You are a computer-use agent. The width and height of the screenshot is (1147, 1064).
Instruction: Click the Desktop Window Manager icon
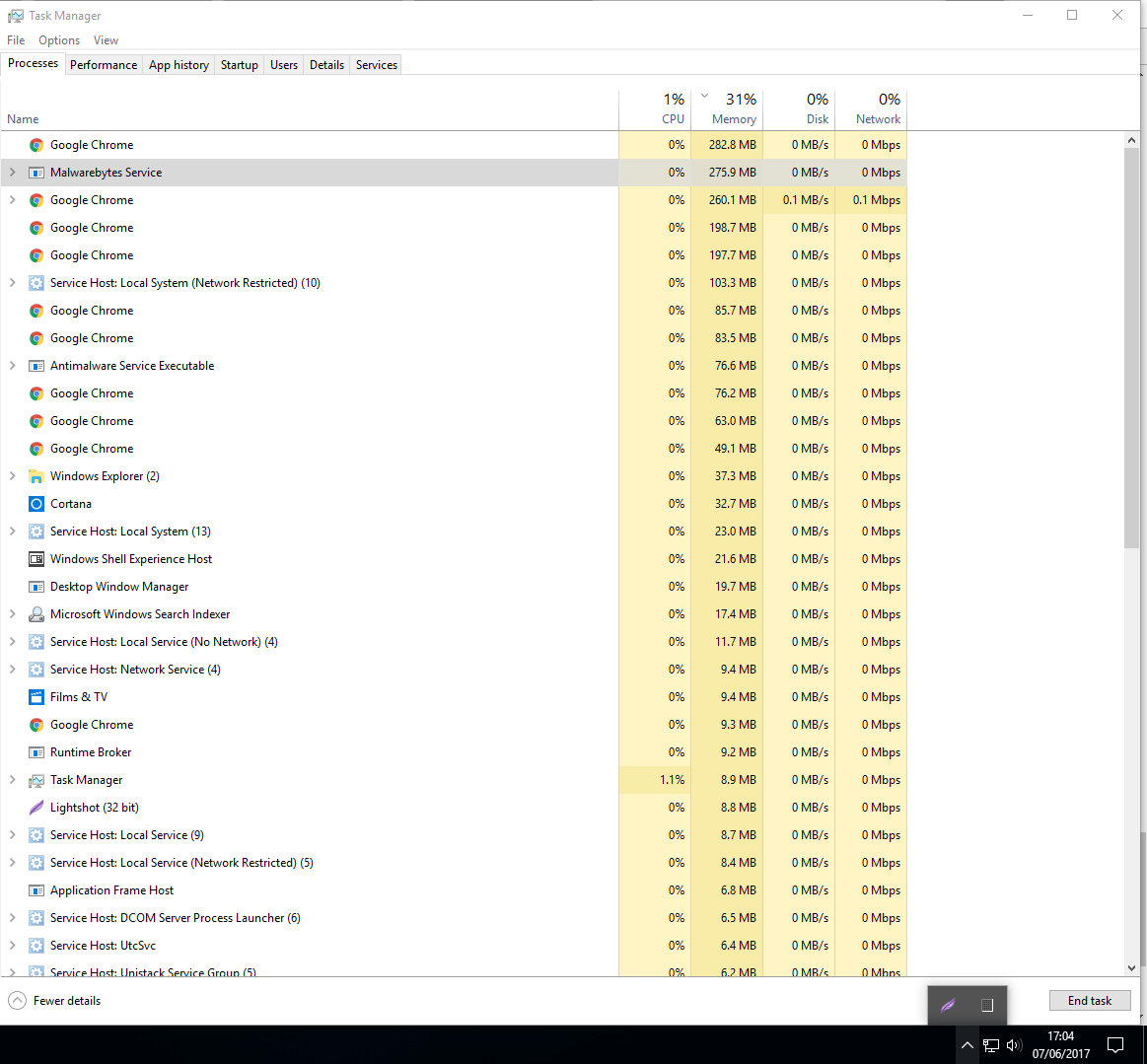(x=36, y=587)
